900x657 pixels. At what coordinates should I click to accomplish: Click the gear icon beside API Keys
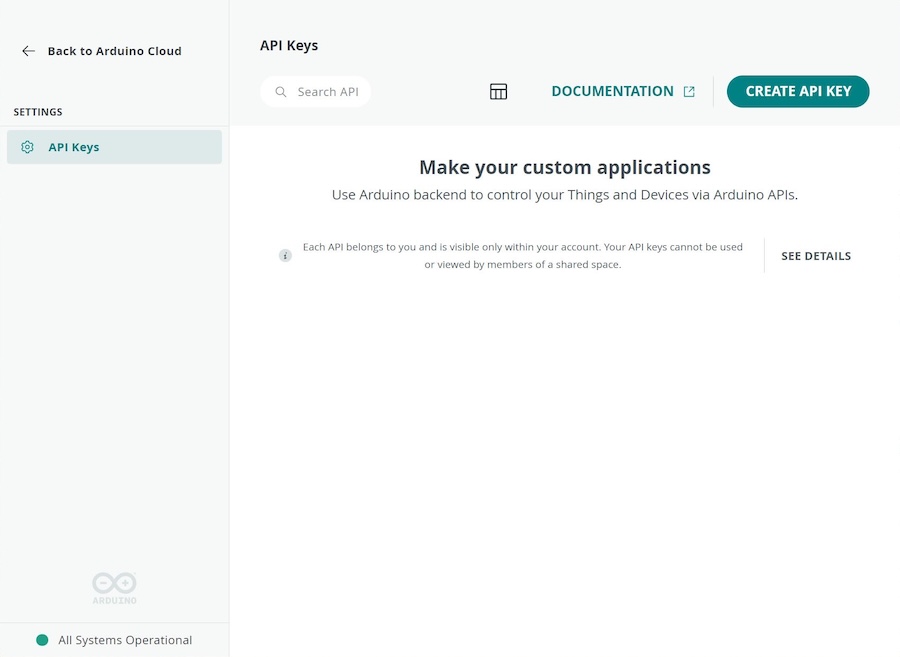pyautogui.click(x=28, y=147)
